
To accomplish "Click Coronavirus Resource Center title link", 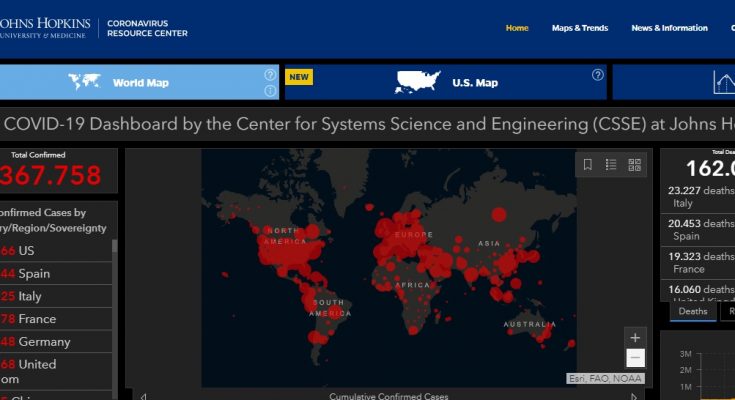I will coord(147,28).
